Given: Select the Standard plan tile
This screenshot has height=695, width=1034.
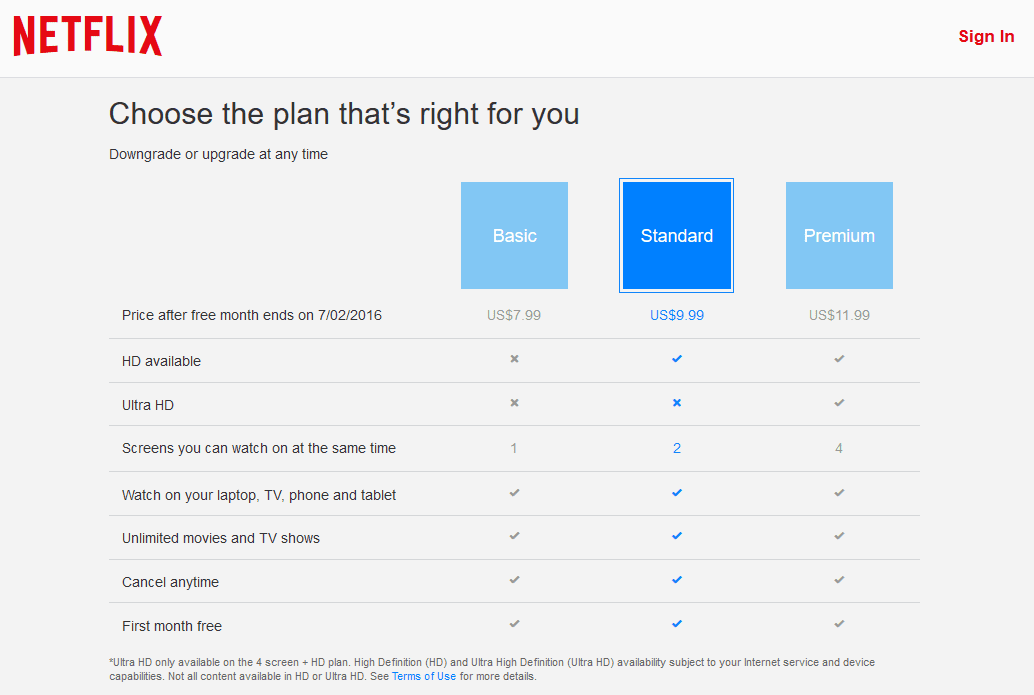Looking at the screenshot, I should [x=677, y=235].
